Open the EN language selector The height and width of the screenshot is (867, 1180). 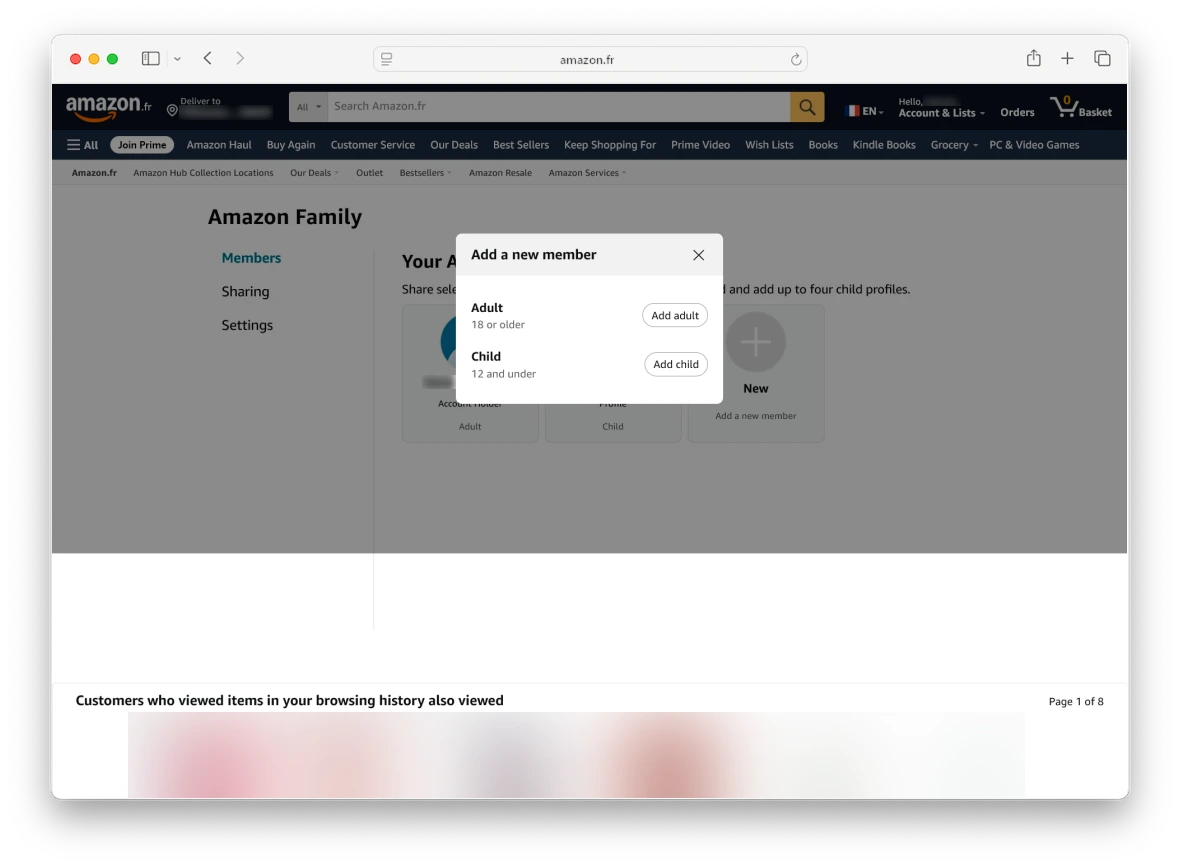pyautogui.click(x=865, y=111)
